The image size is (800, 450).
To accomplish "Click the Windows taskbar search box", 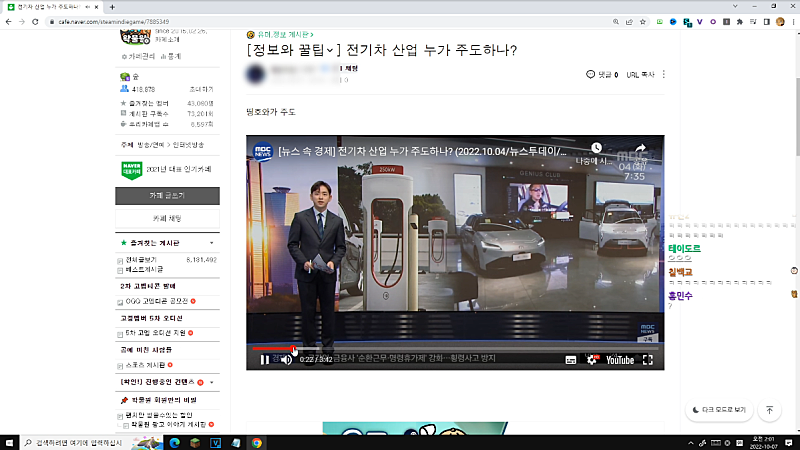I will (91, 443).
